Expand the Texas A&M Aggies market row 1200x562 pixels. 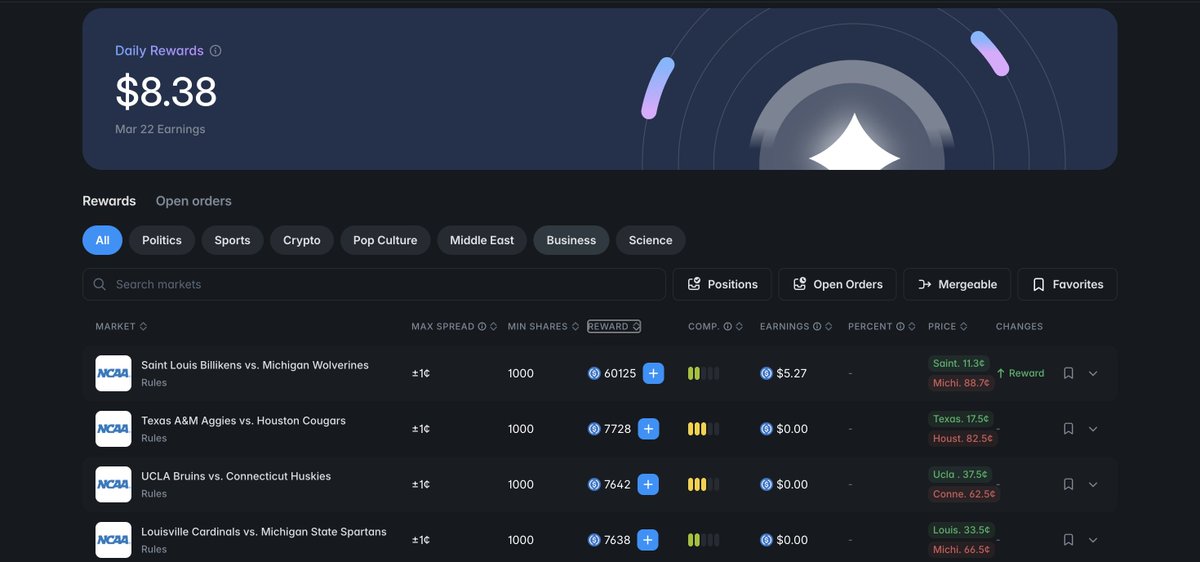tap(1093, 429)
